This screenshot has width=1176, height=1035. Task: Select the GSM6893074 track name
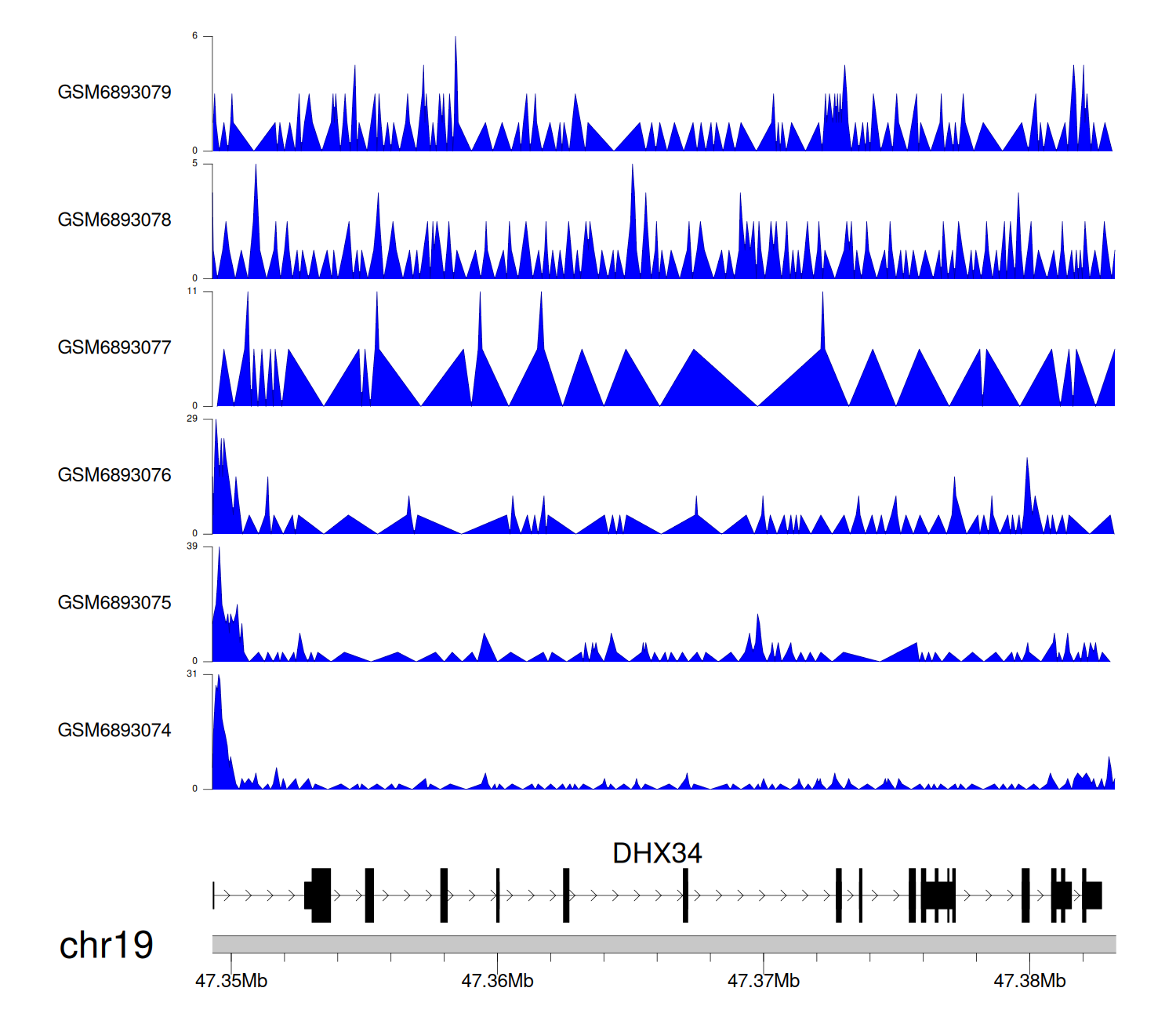pos(114,731)
